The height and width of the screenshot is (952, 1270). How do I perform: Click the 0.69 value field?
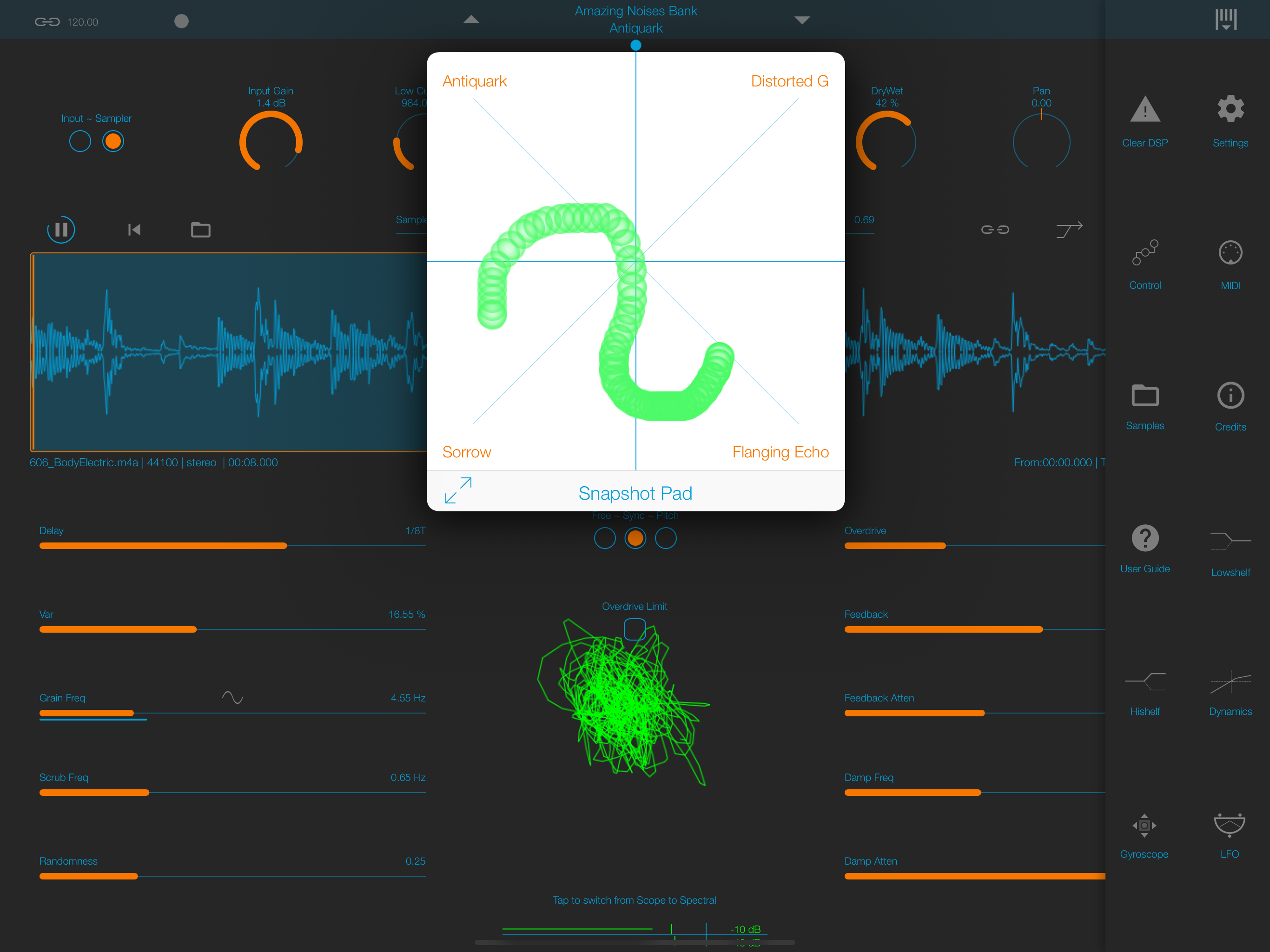864,220
